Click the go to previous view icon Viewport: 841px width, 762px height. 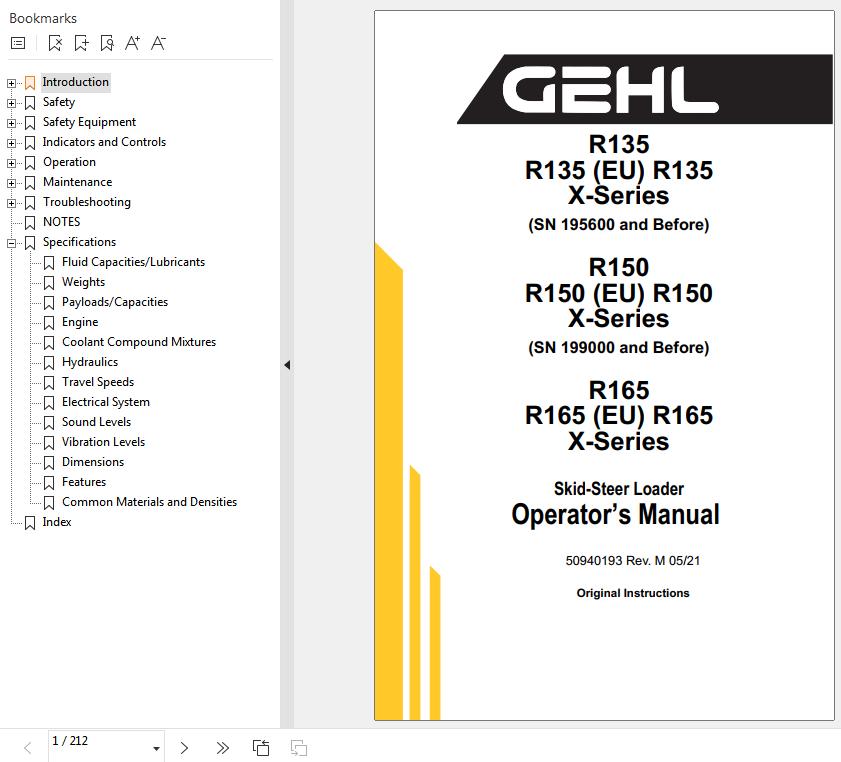pyautogui.click(x=261, y=748)
